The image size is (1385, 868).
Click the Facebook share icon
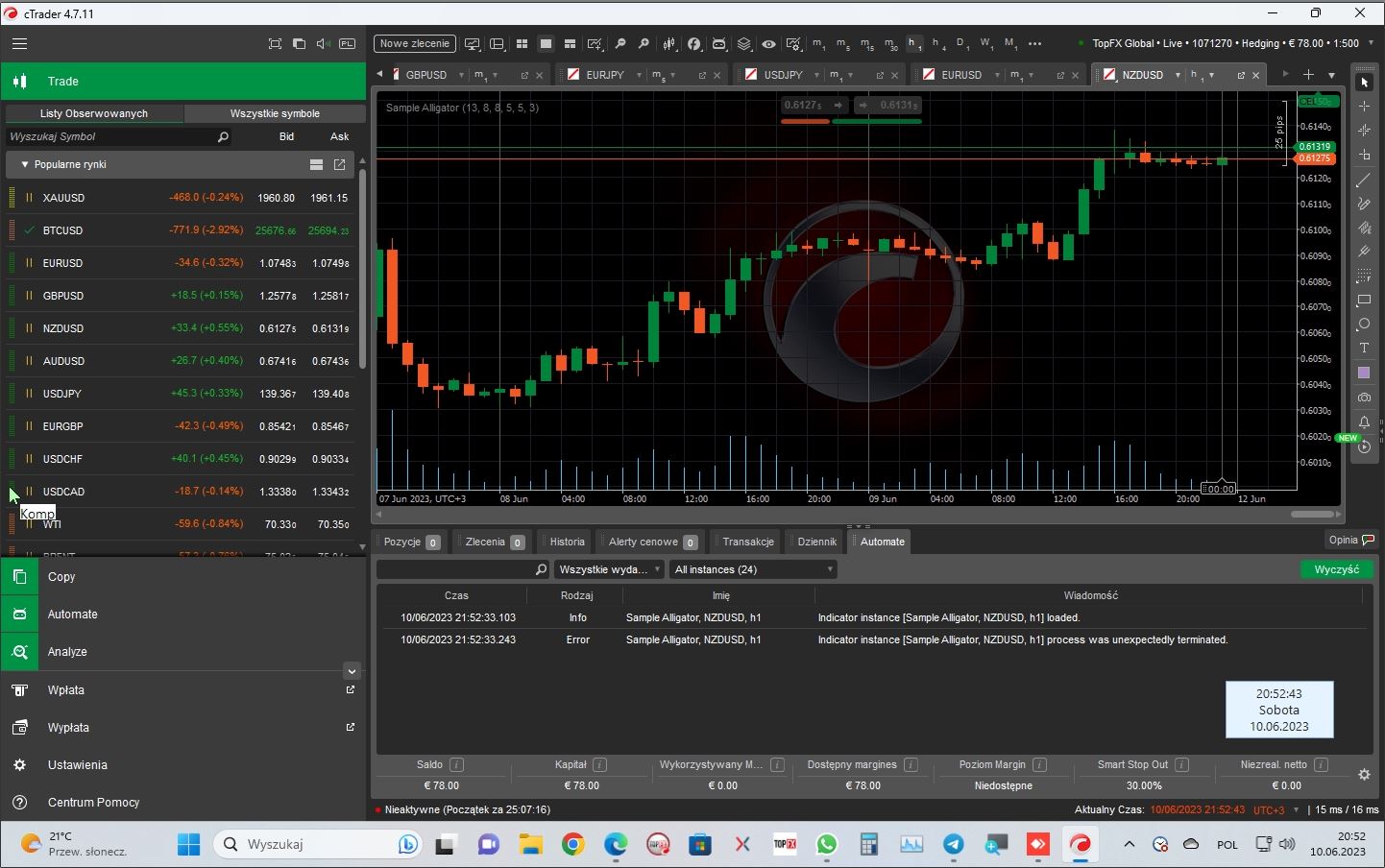coord(694,43)
